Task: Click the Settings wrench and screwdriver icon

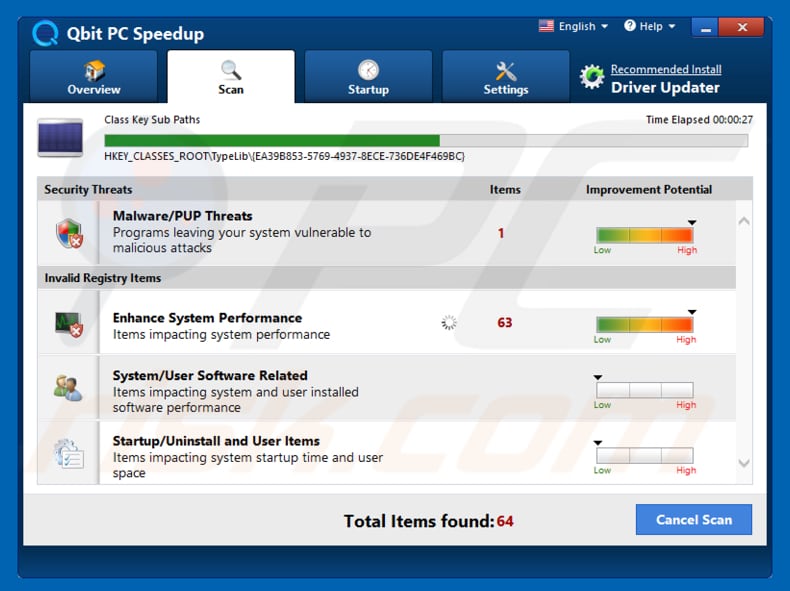Action: coord(505,71)
